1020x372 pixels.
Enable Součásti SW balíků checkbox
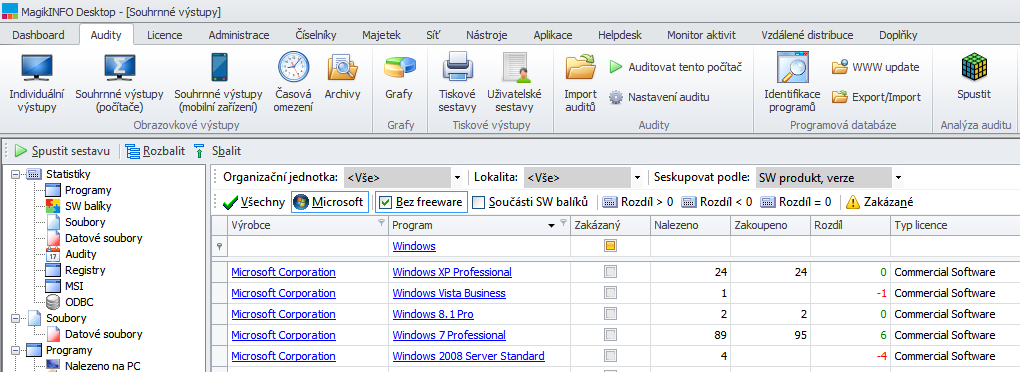[x=478, y=202]
